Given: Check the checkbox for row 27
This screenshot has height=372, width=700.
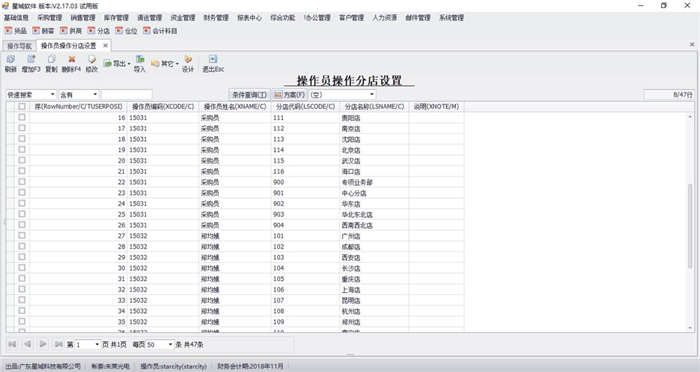Looking at the screenshot, I should pyautogui.click(x=21, y=235).
